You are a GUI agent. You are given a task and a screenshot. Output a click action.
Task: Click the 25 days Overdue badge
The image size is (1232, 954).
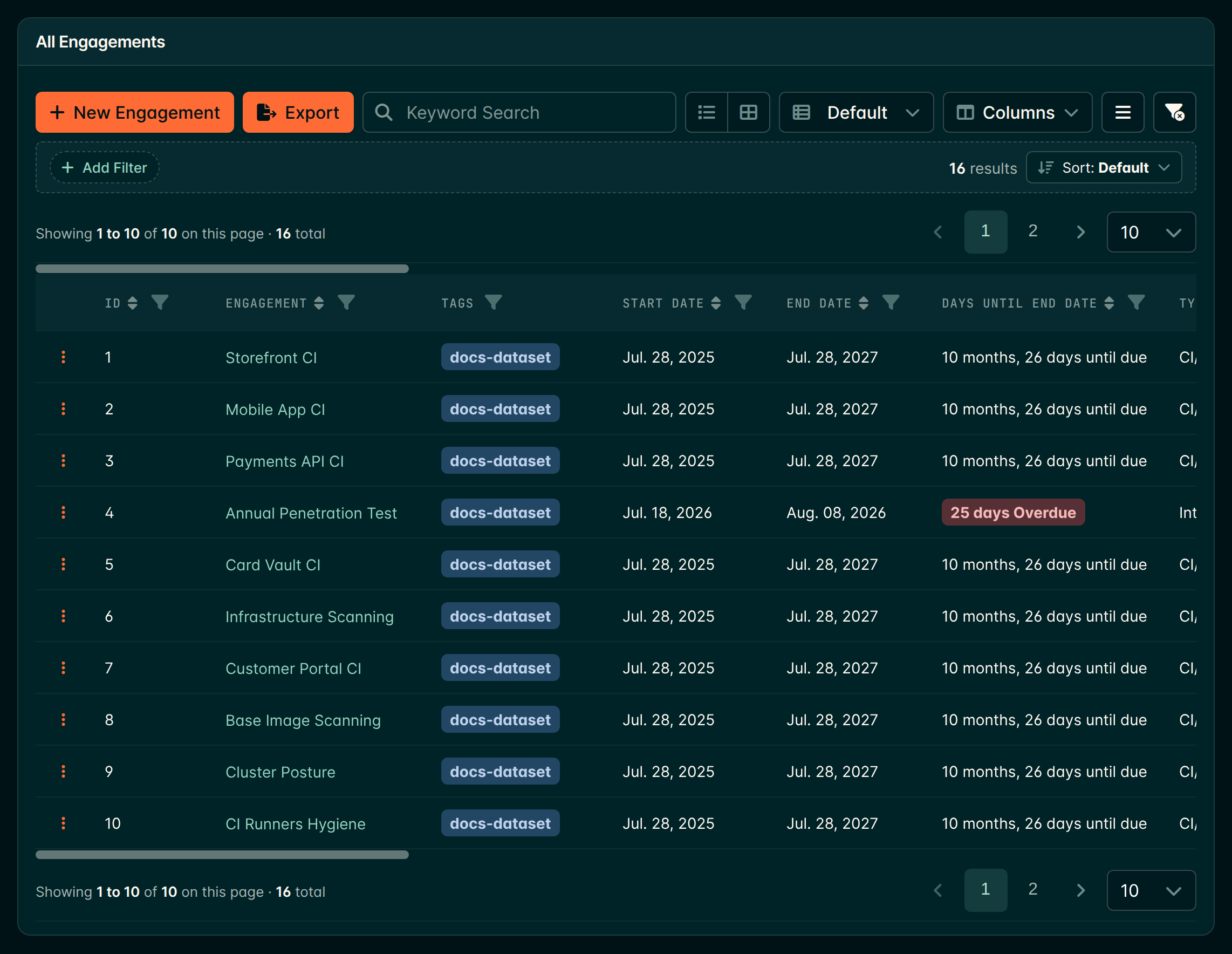[1013, 512]
